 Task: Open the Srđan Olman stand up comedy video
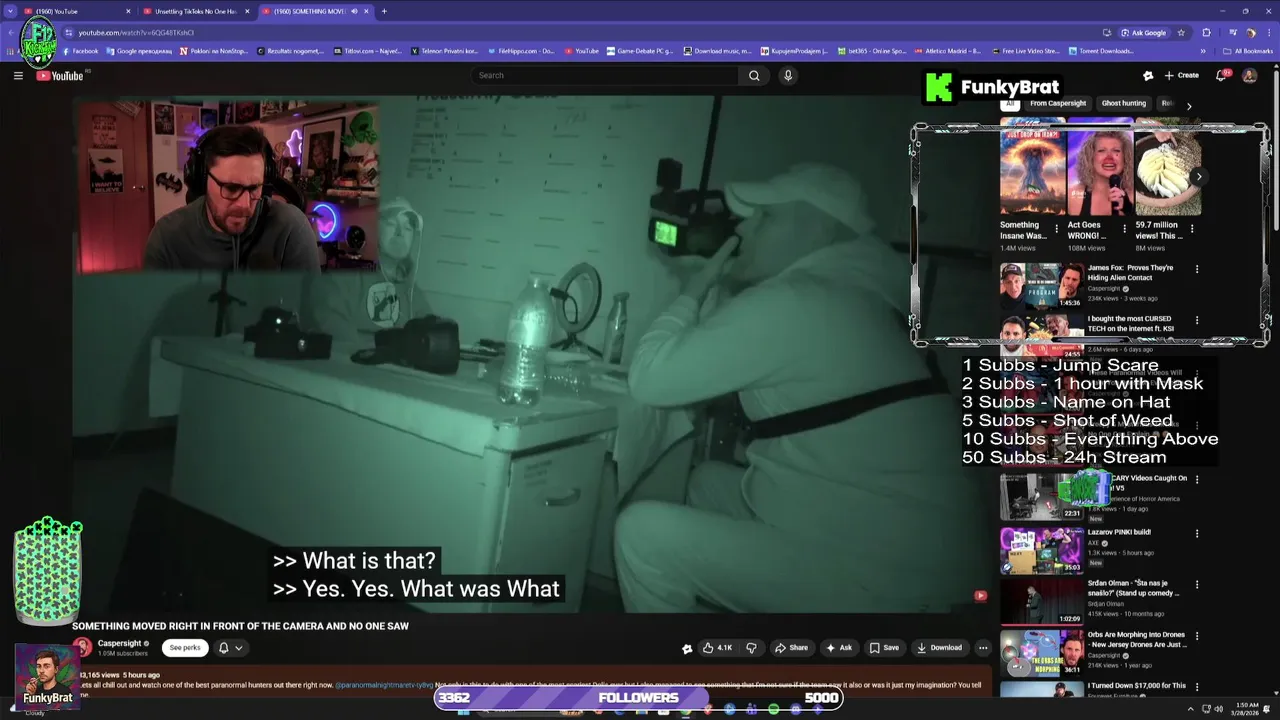(1042, 602)
